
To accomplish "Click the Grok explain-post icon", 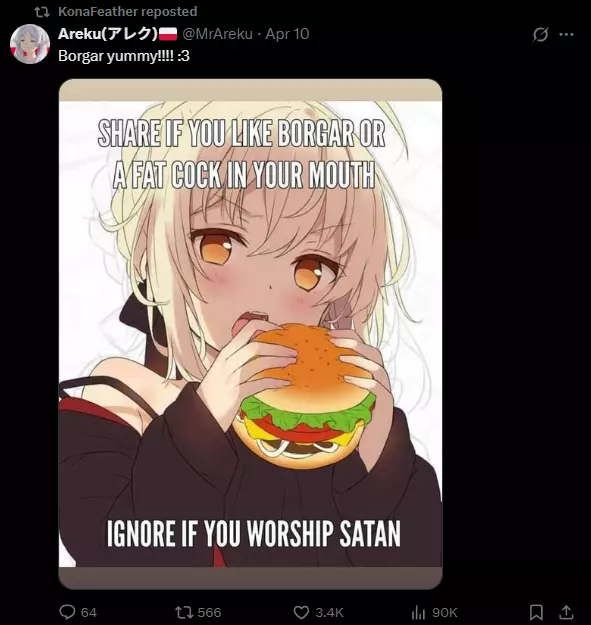I will 540,34.
